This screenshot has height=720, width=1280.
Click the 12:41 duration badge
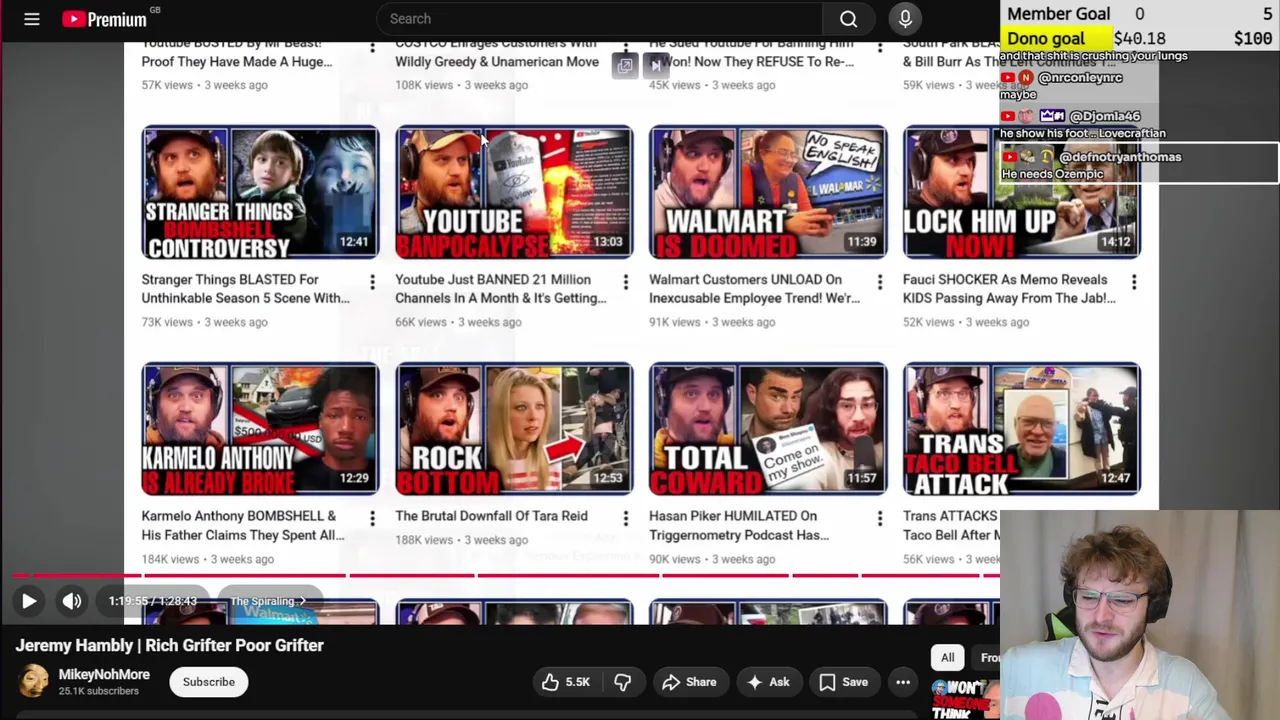354,242
